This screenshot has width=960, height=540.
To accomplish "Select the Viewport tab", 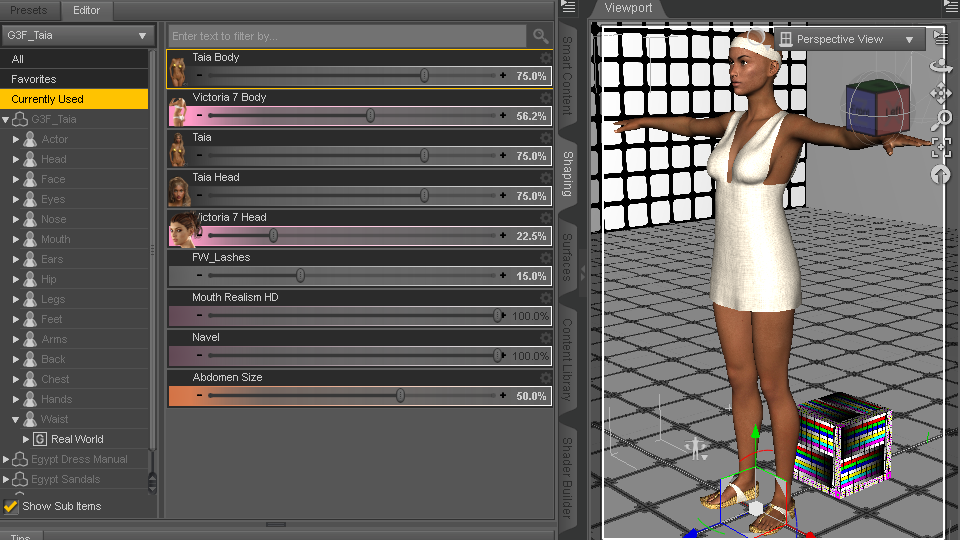I will pyautogui.click(x=628, y=8).
